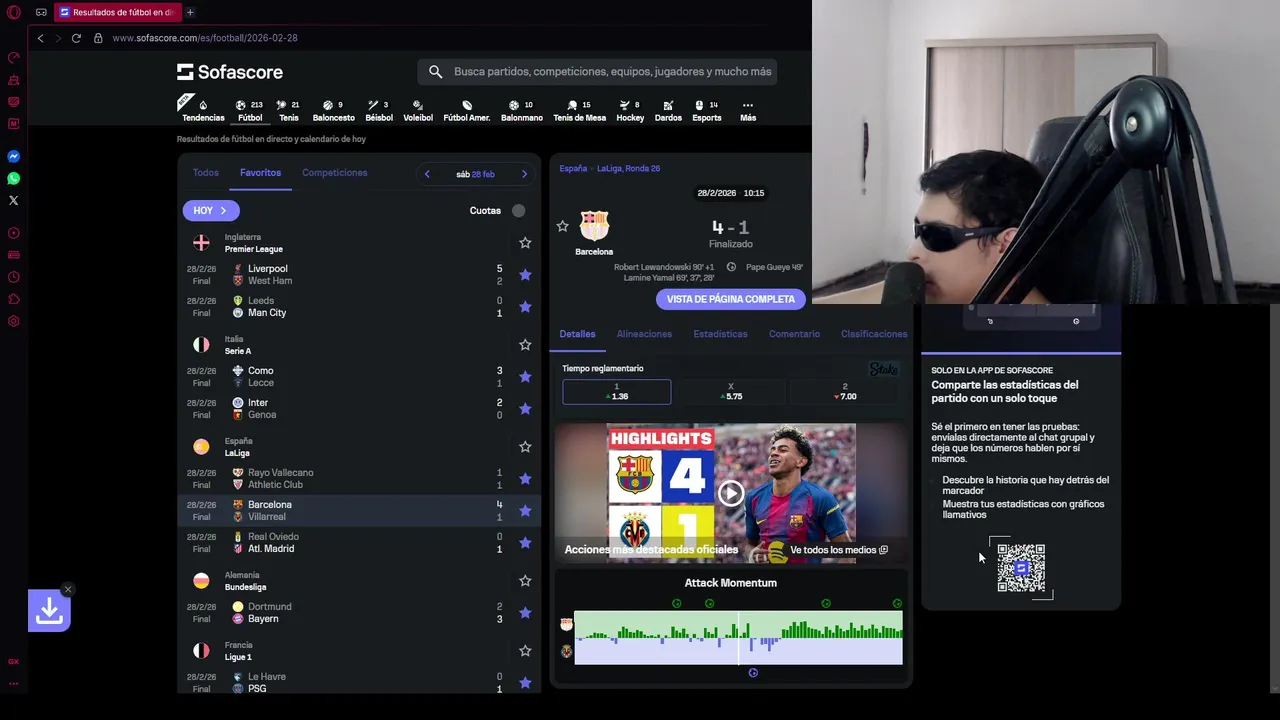The image size is (1280, 720).
Task: Open the Opera main menu logo
Action: click(13, 13)
